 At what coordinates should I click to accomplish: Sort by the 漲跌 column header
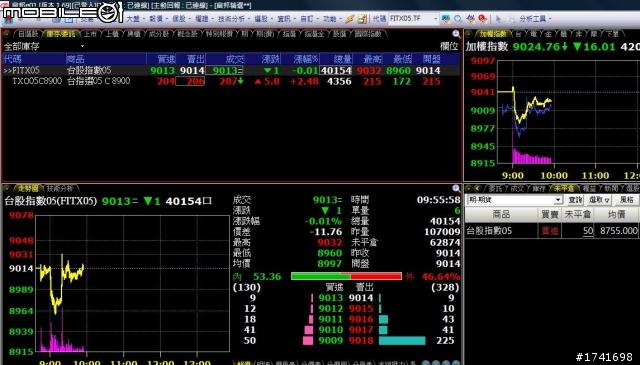pyautogui.click(x=263, y=59)
